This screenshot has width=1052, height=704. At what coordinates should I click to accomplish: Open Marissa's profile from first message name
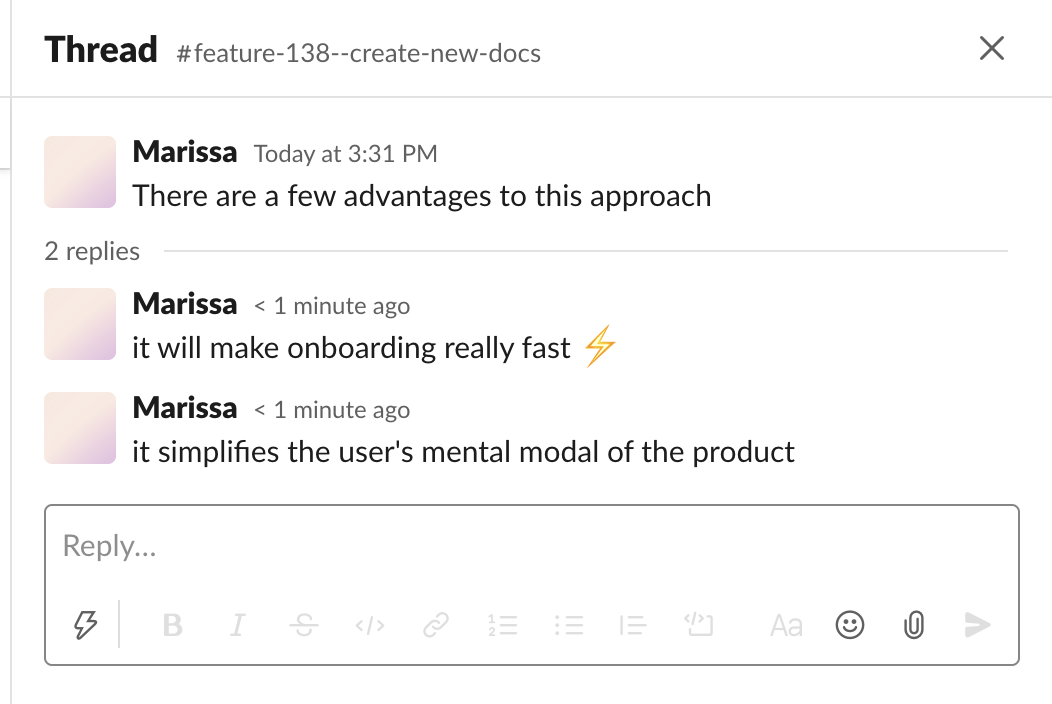click(x=185, y=152)
